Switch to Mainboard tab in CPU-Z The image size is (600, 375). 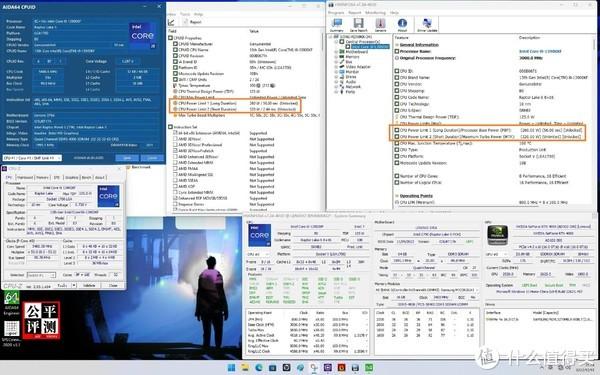coord(25,178)
